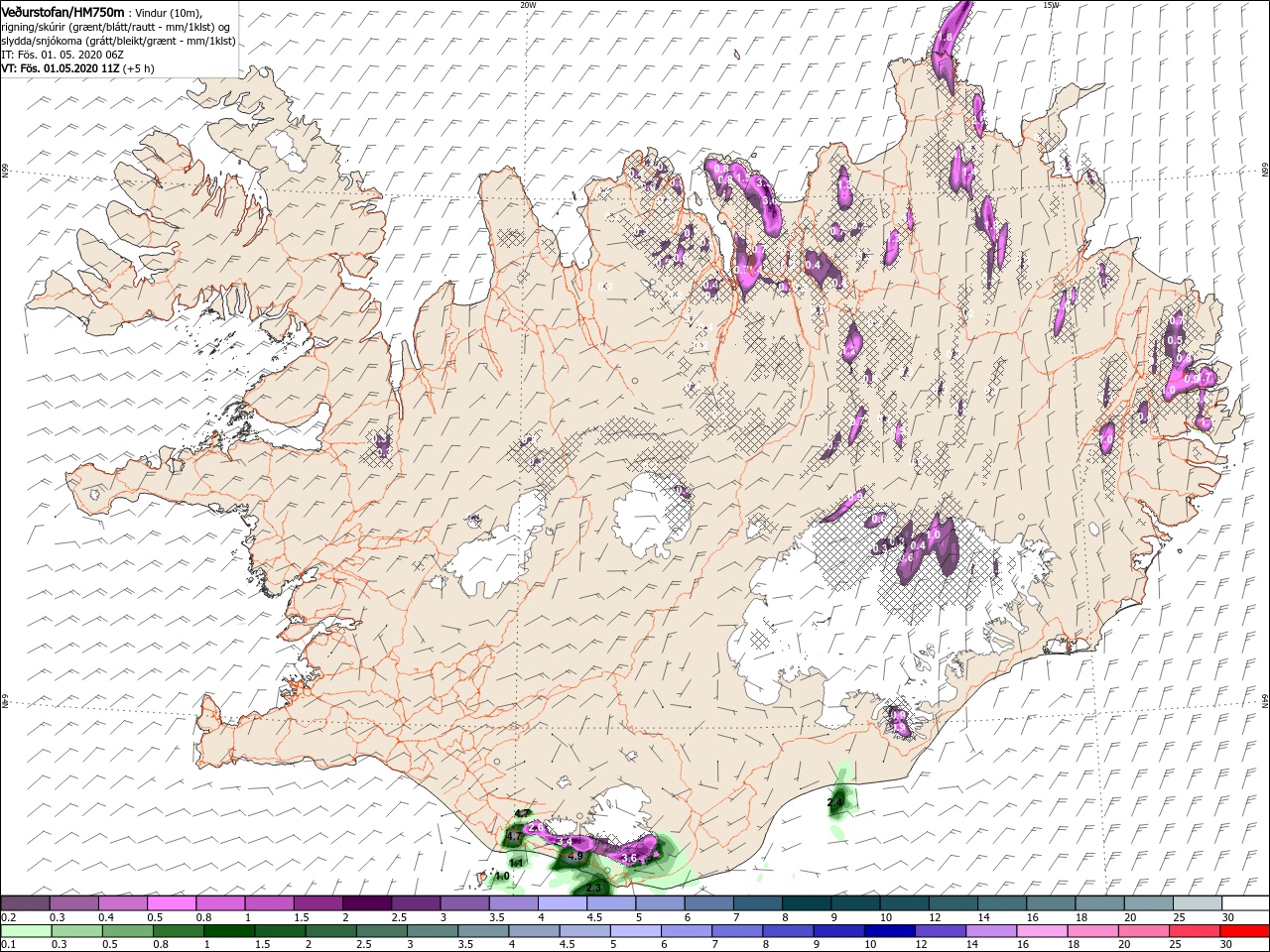Pick lower scale light blue swatch between 5 and 6

point(635,931)
